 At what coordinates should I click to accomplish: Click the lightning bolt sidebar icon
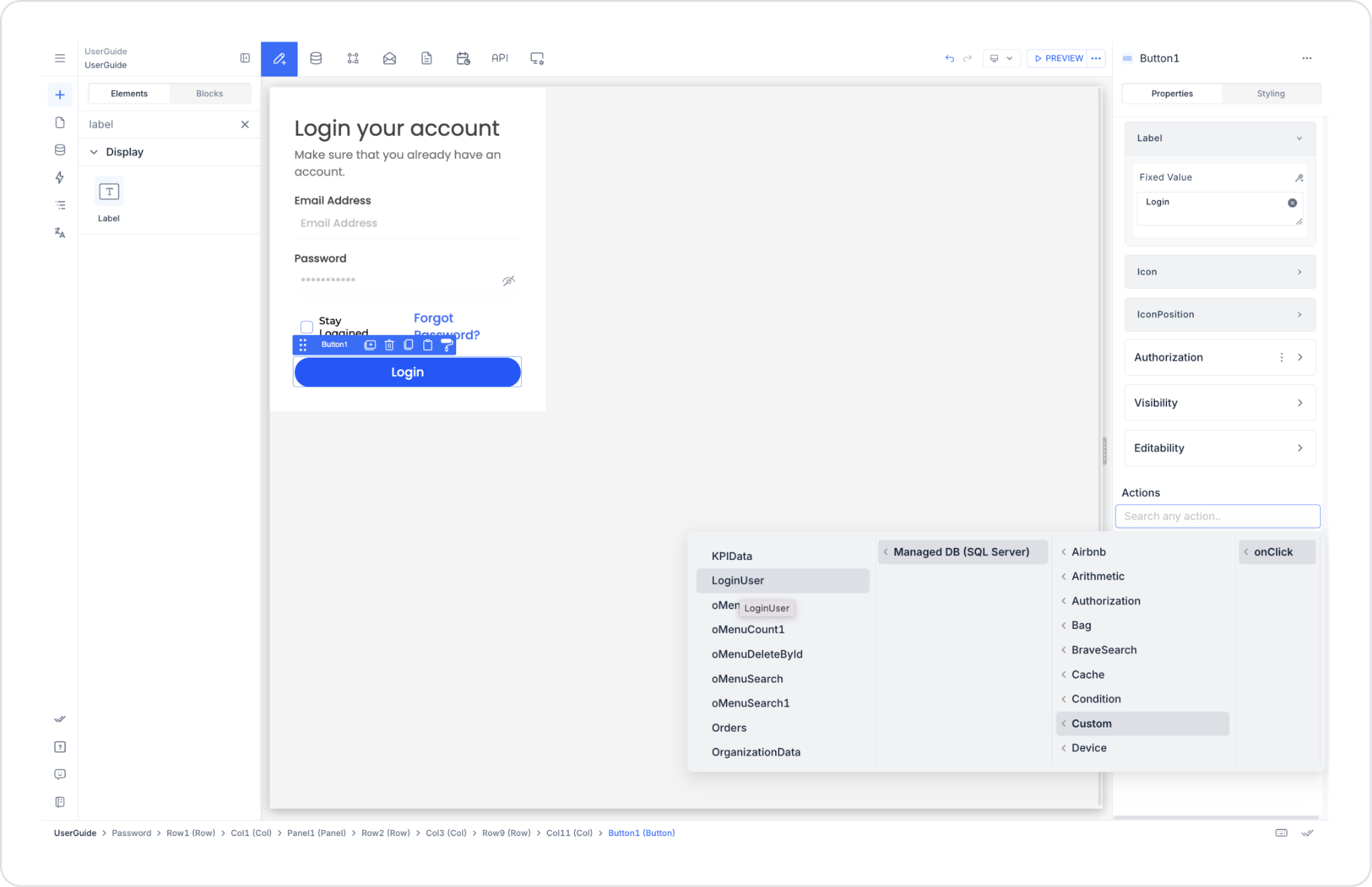coord(60,178)
